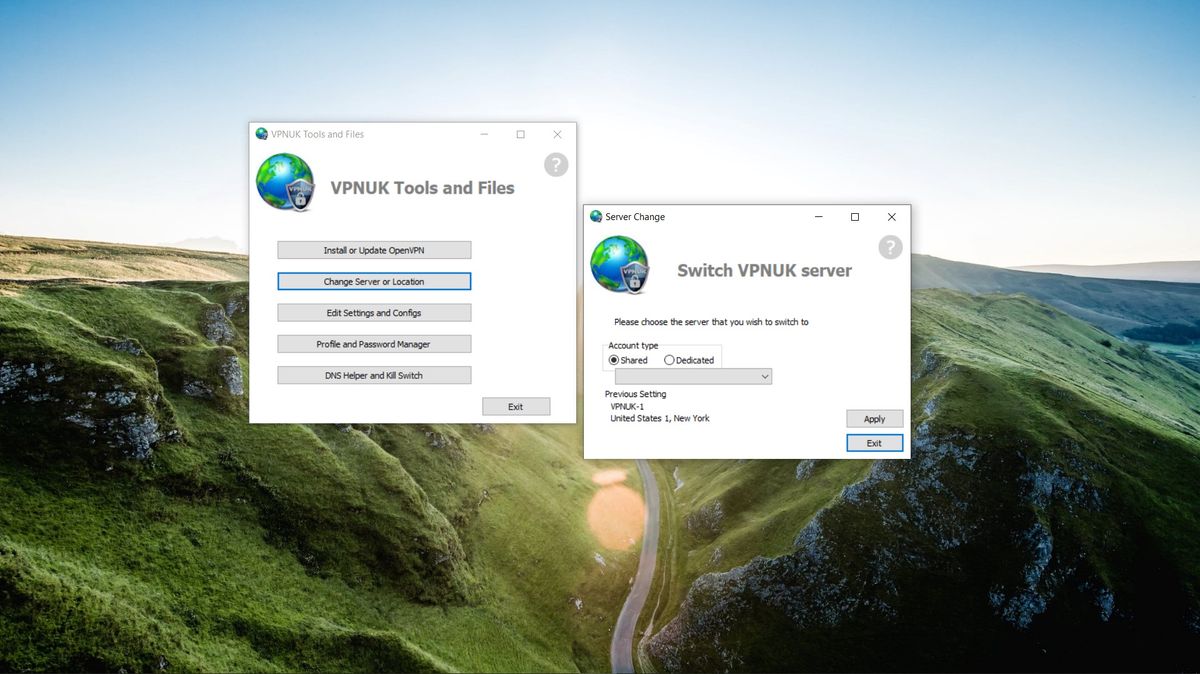This screenshot has width=1200, height=674.
Task: Minimize the Server Change window
Action: point(817,217)
